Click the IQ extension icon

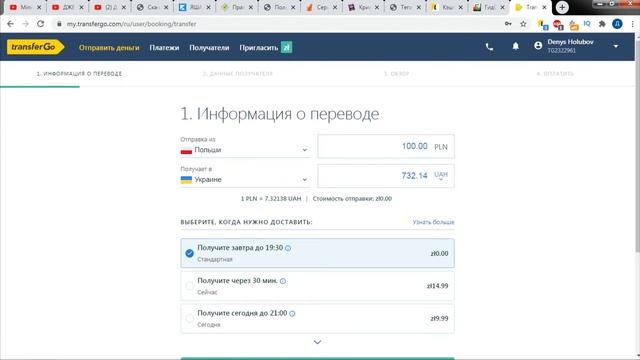pyautogui.click(x=587, y=24)
